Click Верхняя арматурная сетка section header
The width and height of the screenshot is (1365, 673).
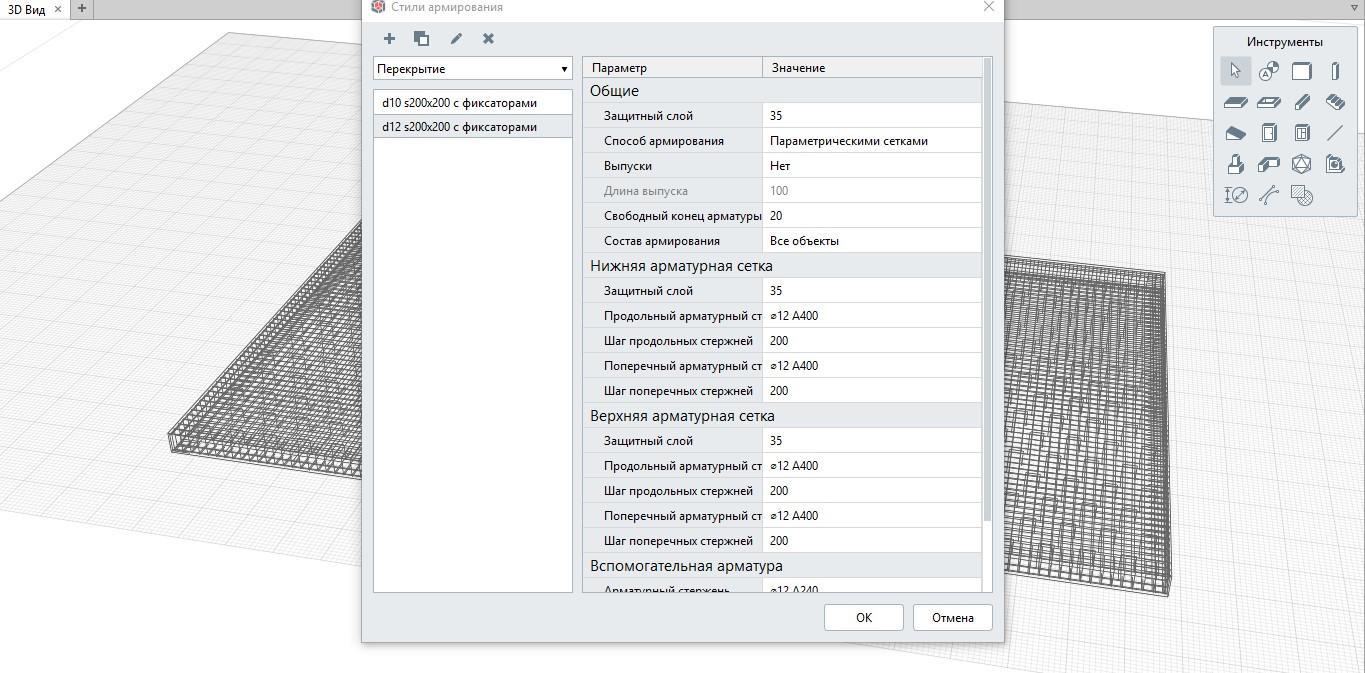point(782,416)
